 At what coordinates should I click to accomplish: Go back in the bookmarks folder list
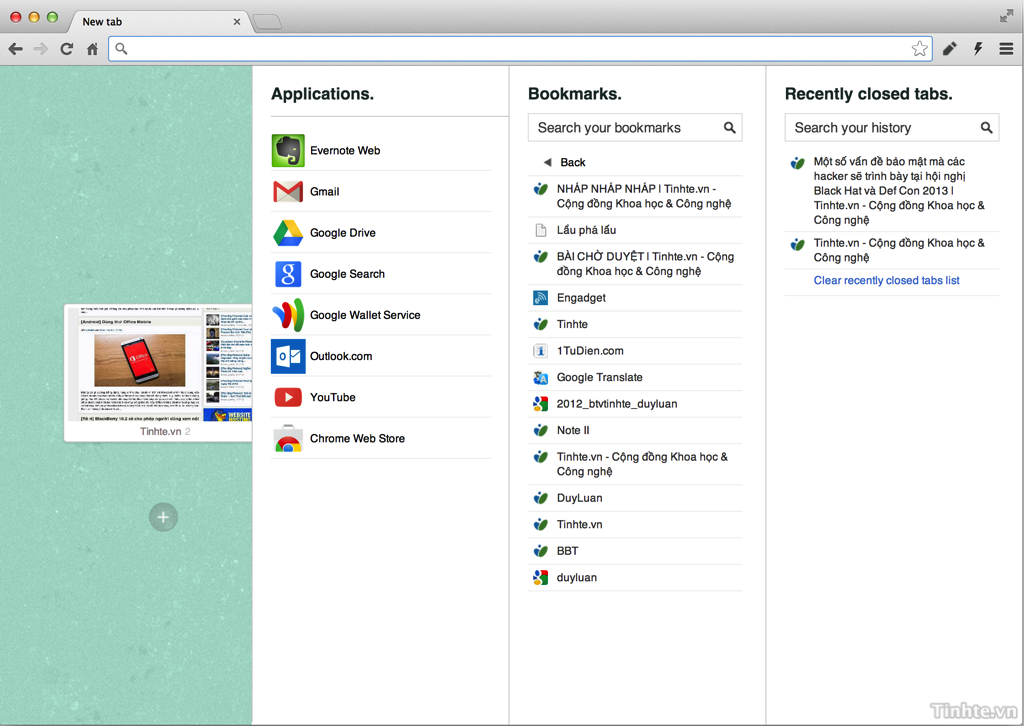(x=566, y=163)
